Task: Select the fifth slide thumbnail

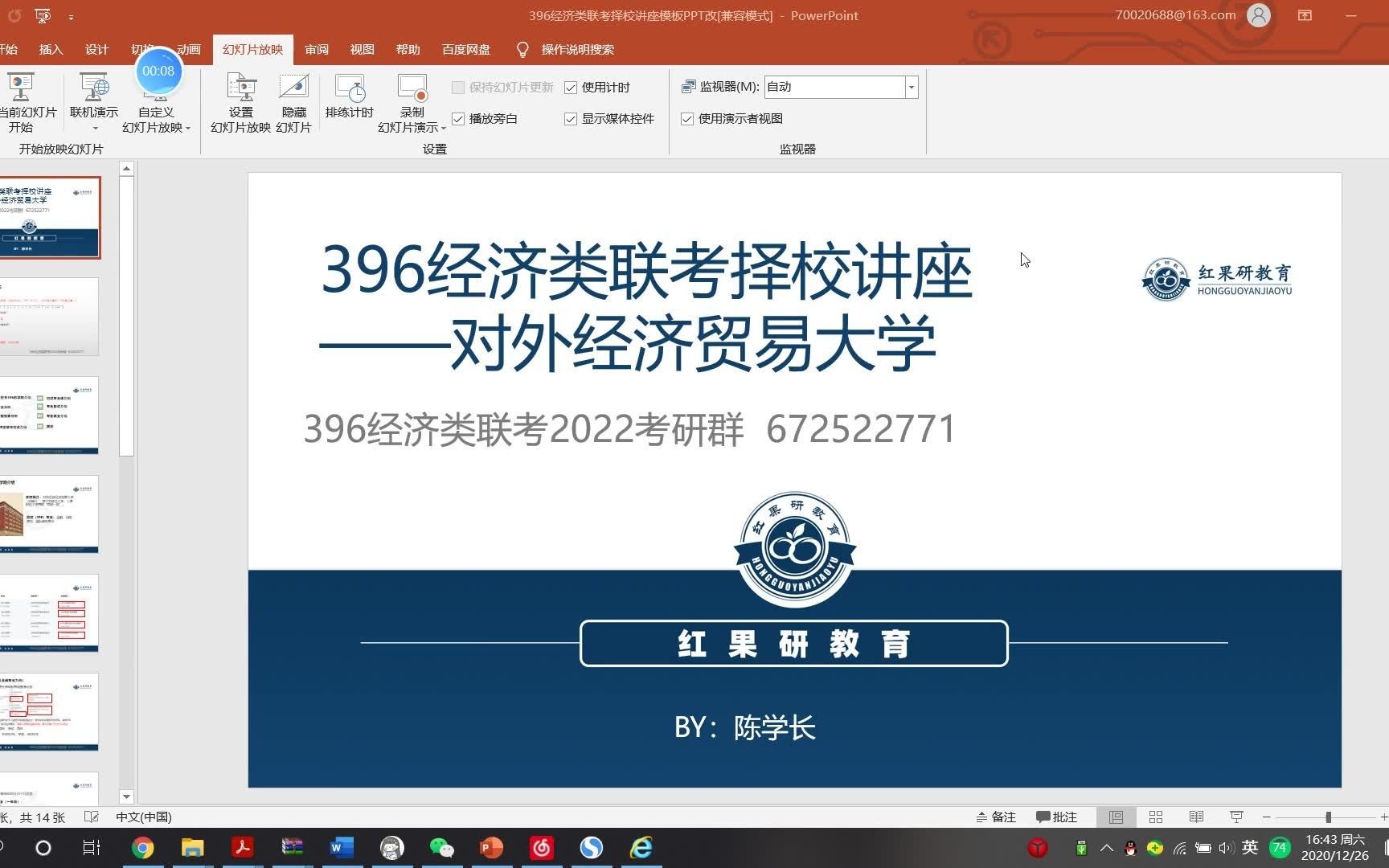Action: (49, 613)
